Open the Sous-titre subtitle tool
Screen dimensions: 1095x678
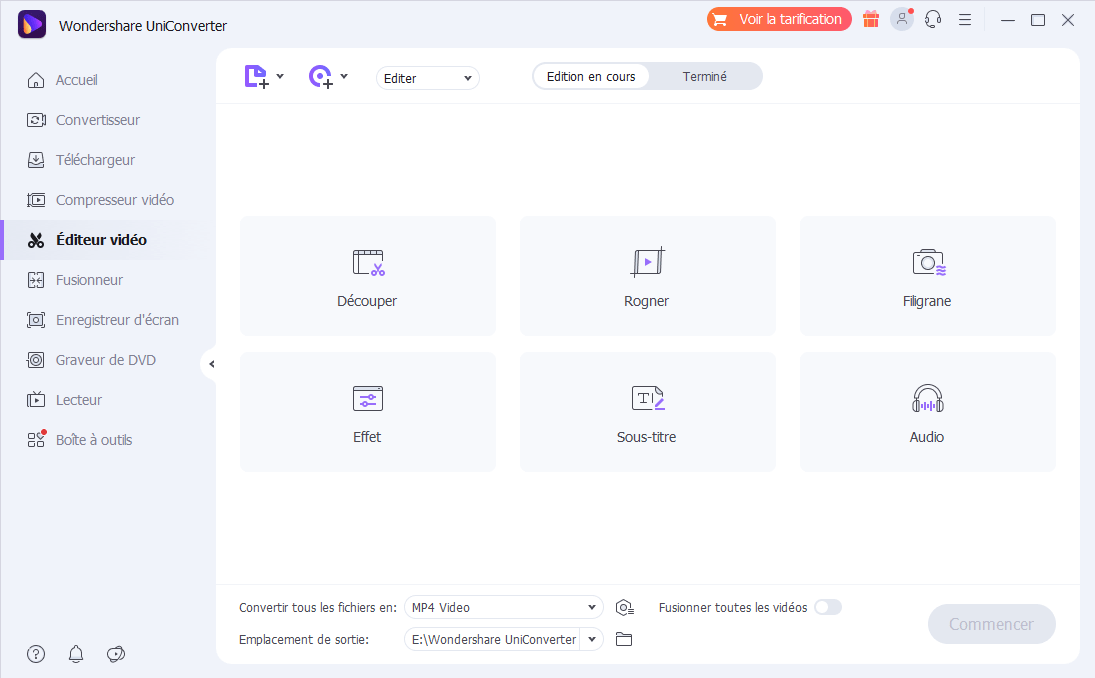(647, 412)
